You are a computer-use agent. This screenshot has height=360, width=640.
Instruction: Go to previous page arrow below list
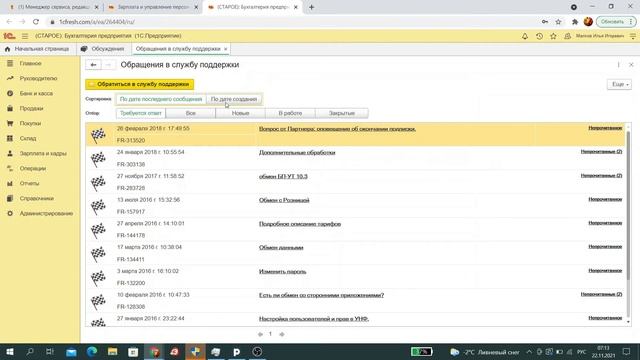[x=260, y=334]
